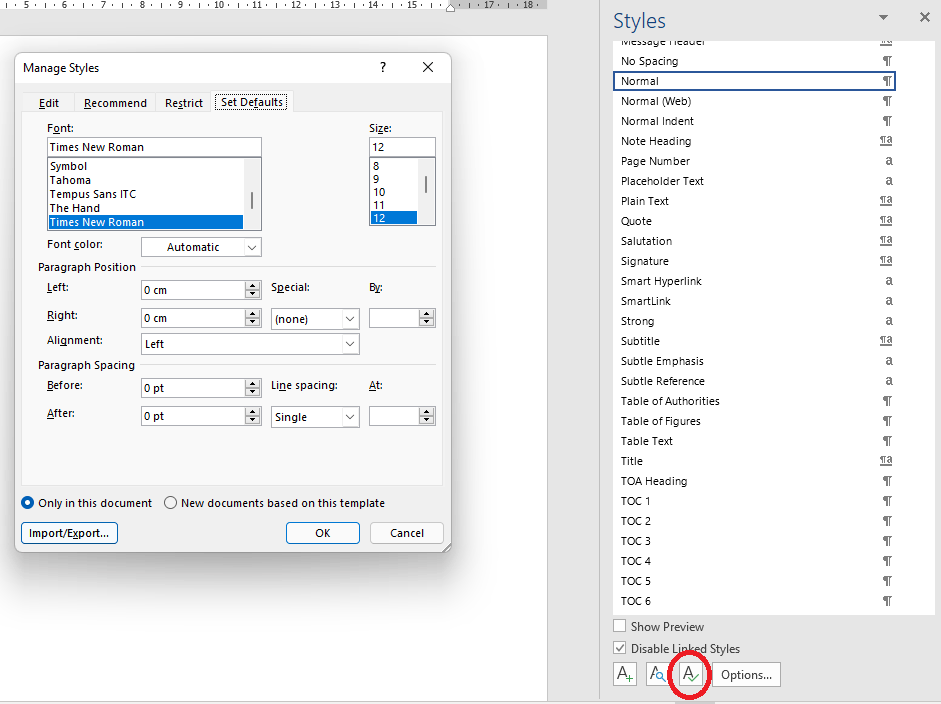
Task: Click the paragraph icon beside Normal Indent
Action: (887, 121)
